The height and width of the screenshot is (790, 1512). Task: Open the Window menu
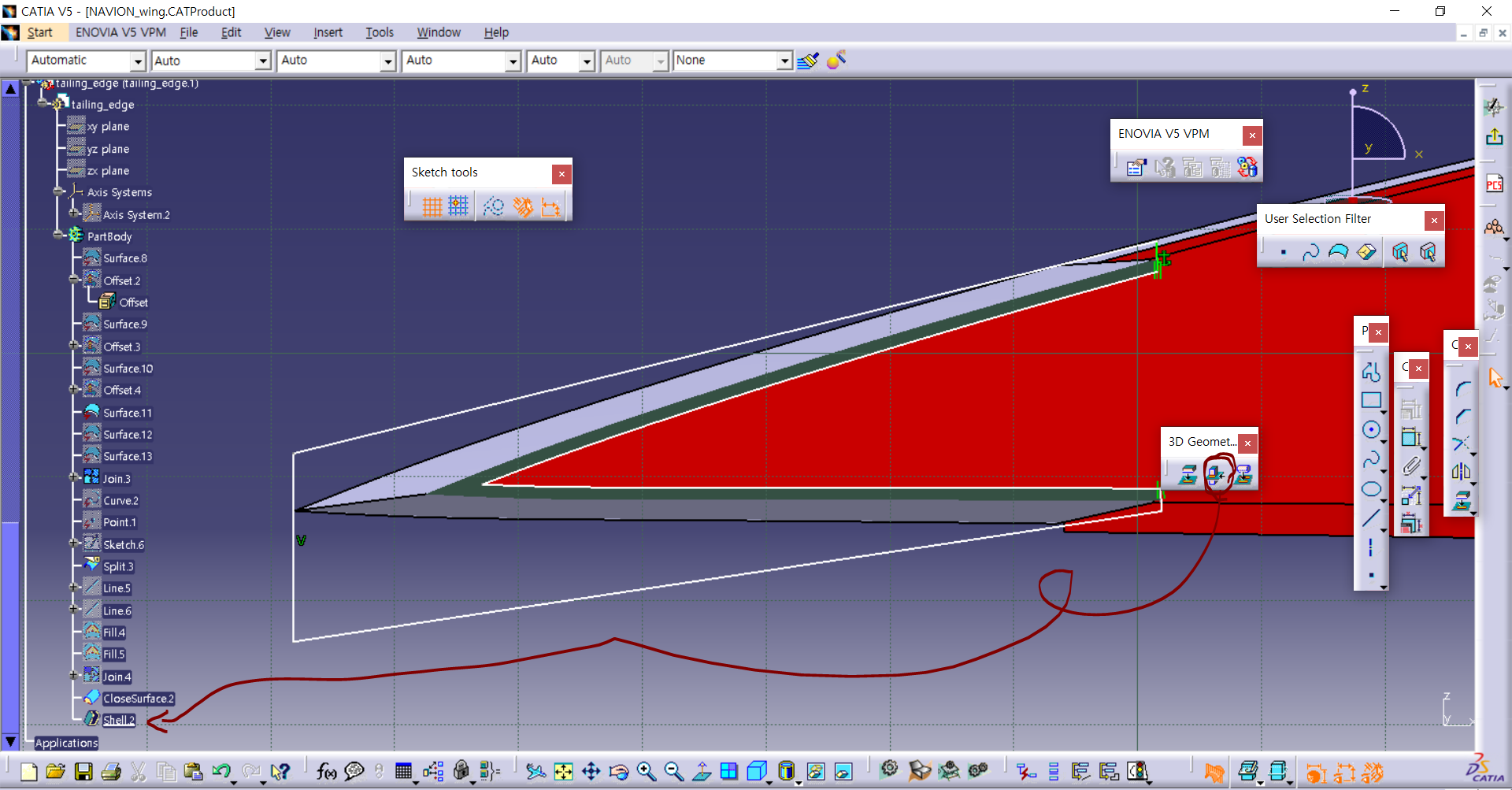pyautogui.click(x=439, y=32)
